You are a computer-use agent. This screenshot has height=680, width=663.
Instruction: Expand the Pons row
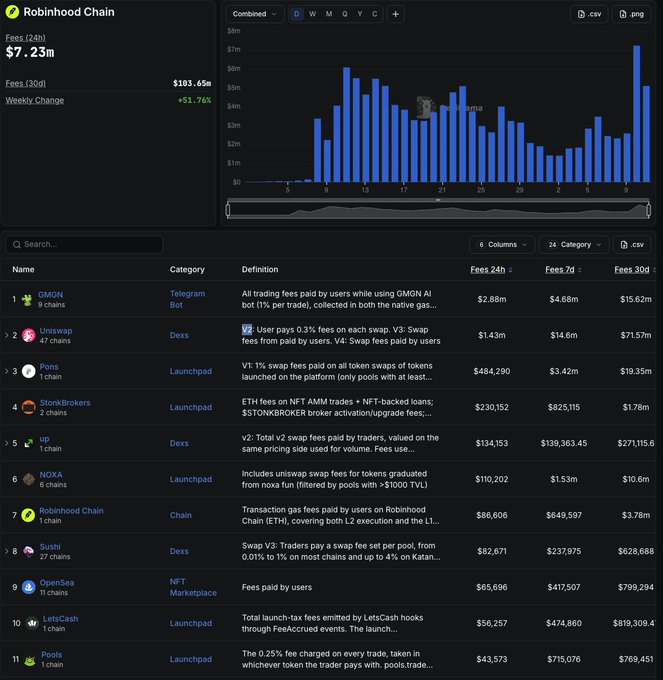pos(7,371)
